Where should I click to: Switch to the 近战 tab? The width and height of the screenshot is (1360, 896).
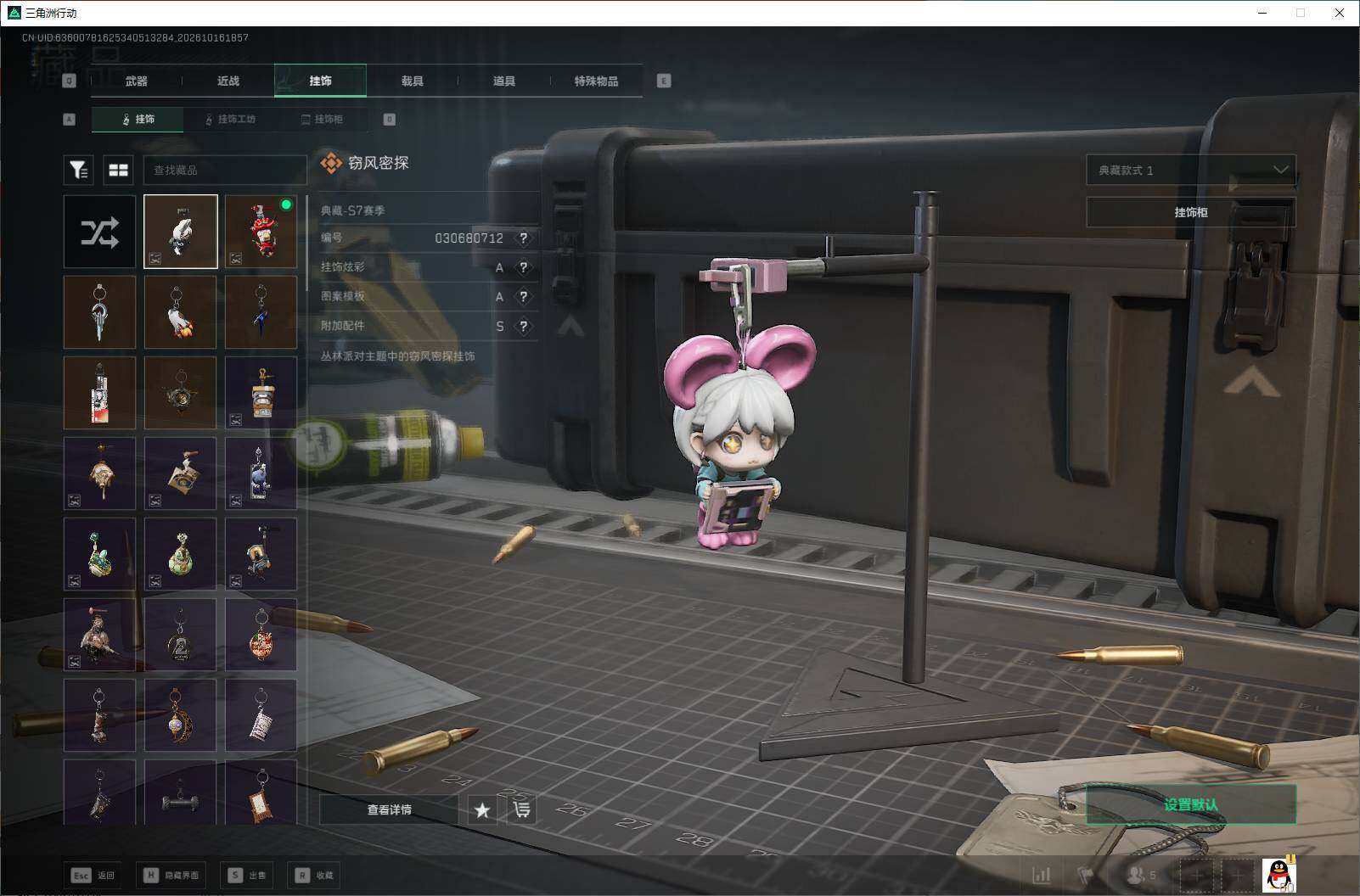tap(228, 81)
